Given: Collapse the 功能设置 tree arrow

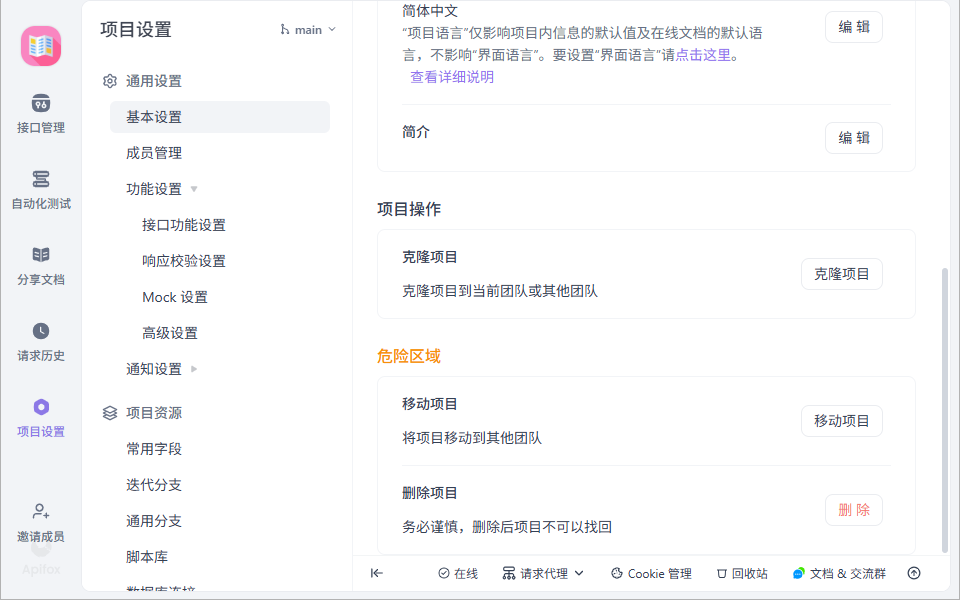Looking at the screenshot, I should click(194, 189).
